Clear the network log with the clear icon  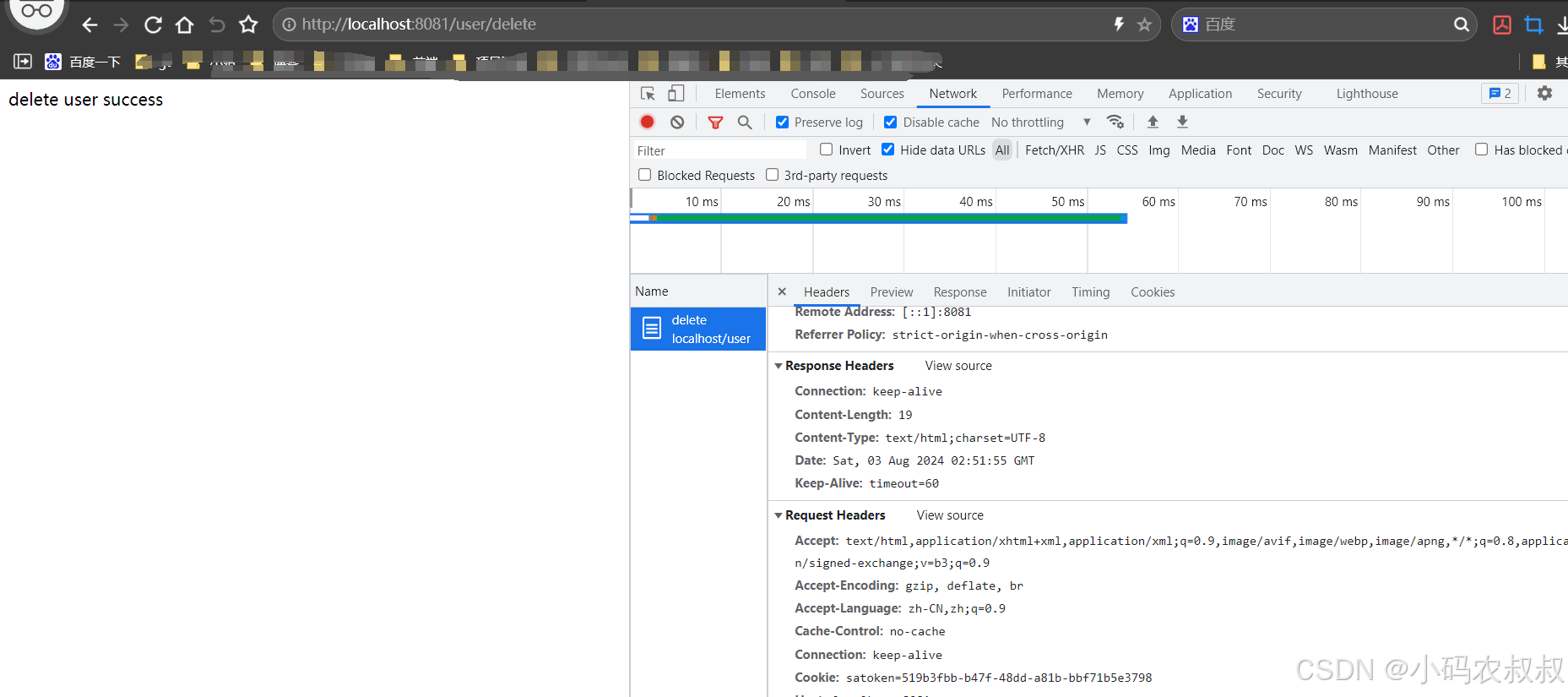coord(677,122)
